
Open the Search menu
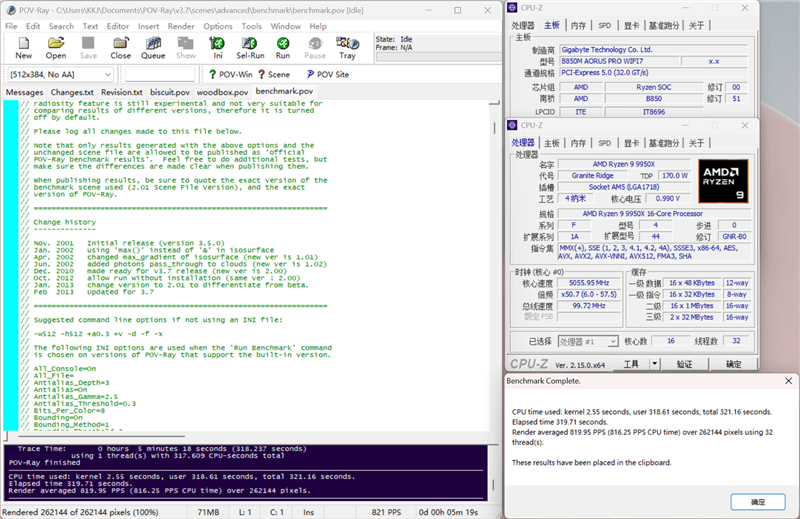click(x=61, y=26)
